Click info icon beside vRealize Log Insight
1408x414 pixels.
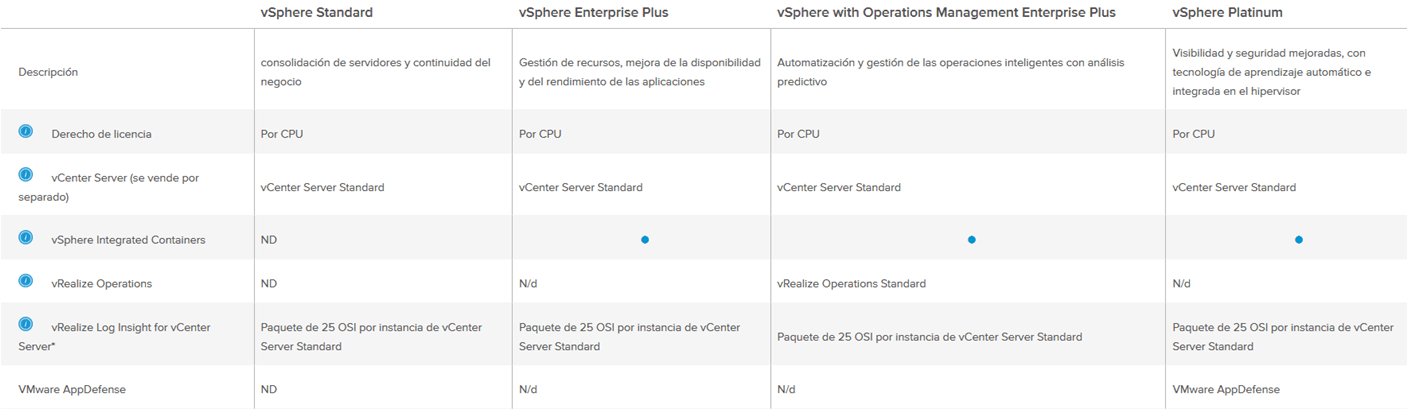(26, 325)
